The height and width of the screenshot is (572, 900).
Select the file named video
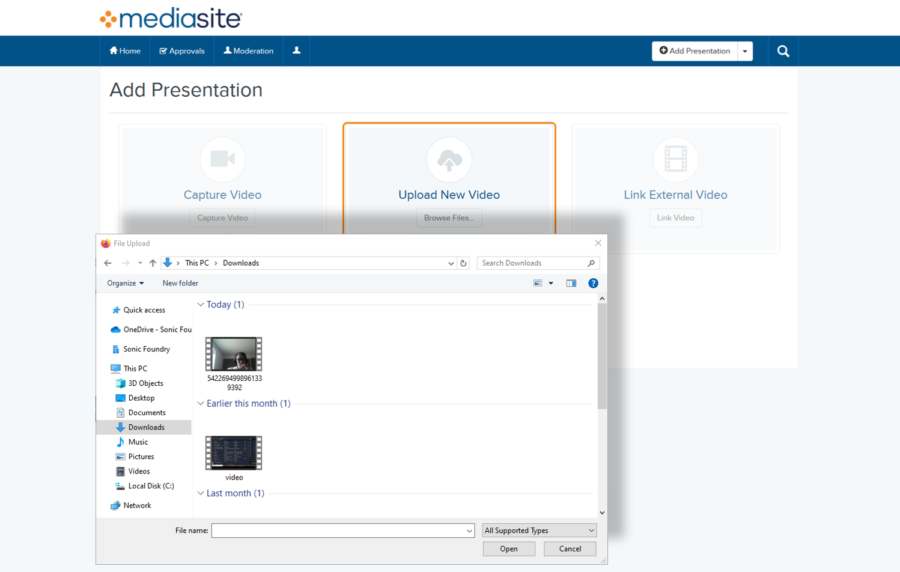click(x=234, y=458)
